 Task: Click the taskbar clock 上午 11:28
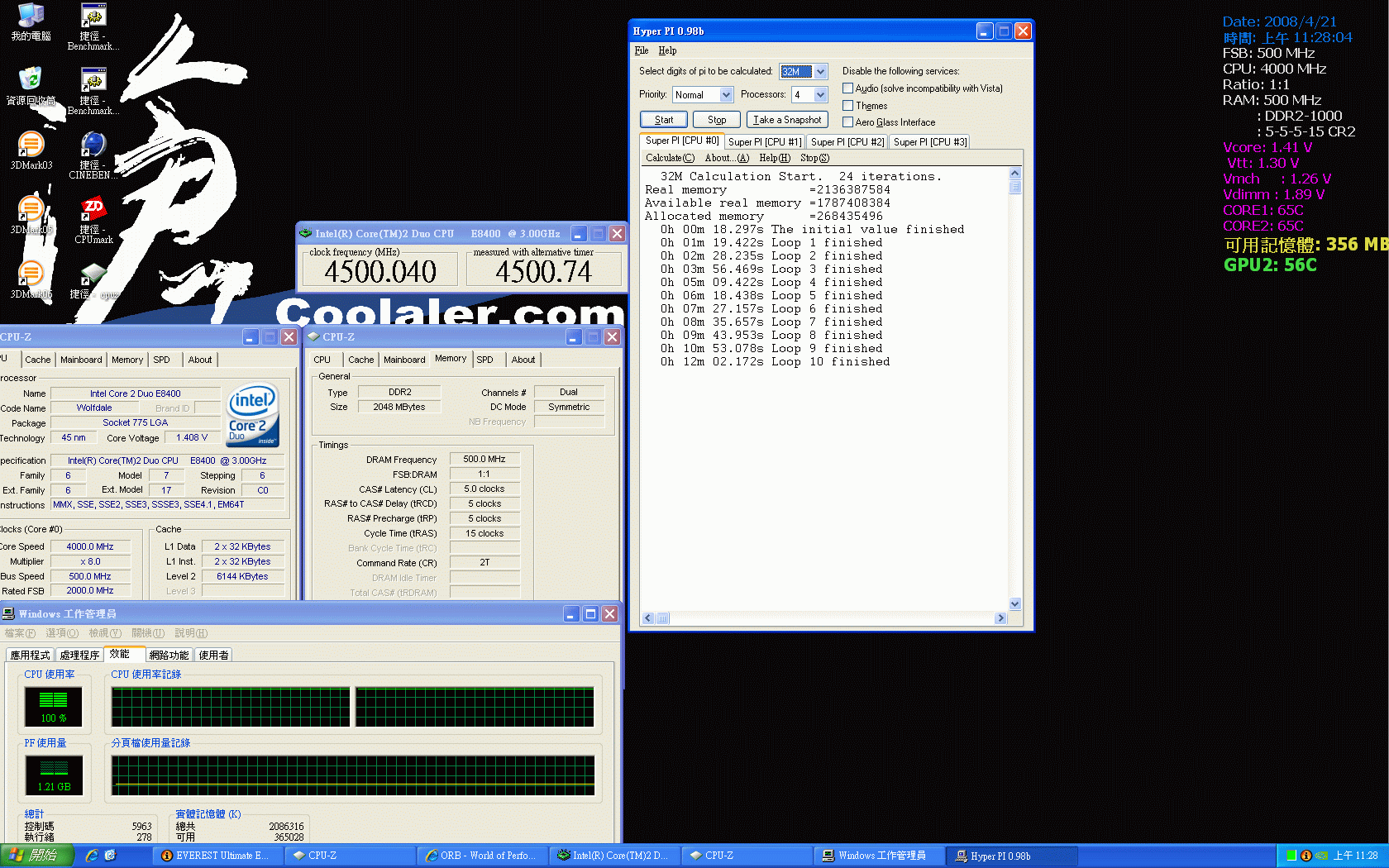[1355, 856]
